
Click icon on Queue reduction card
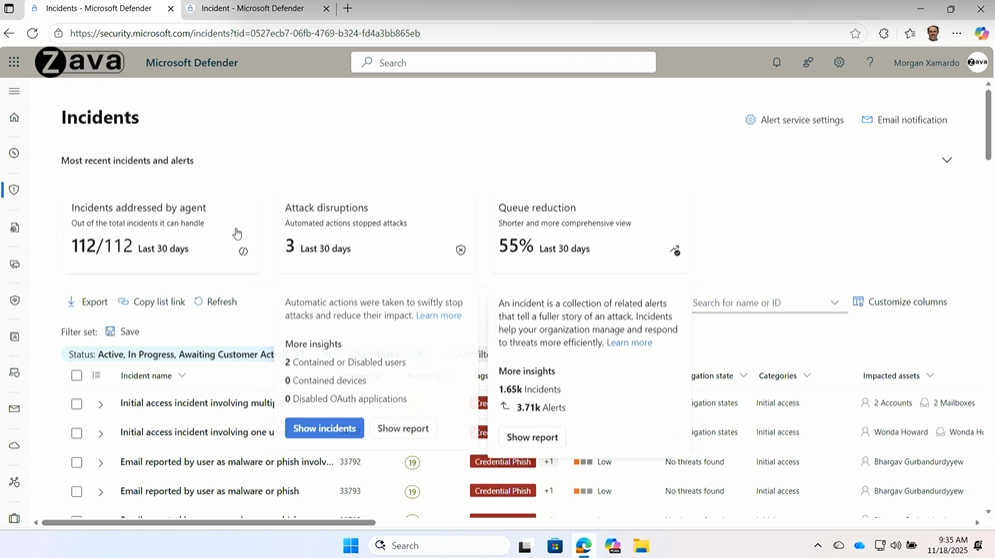point(675,251)
